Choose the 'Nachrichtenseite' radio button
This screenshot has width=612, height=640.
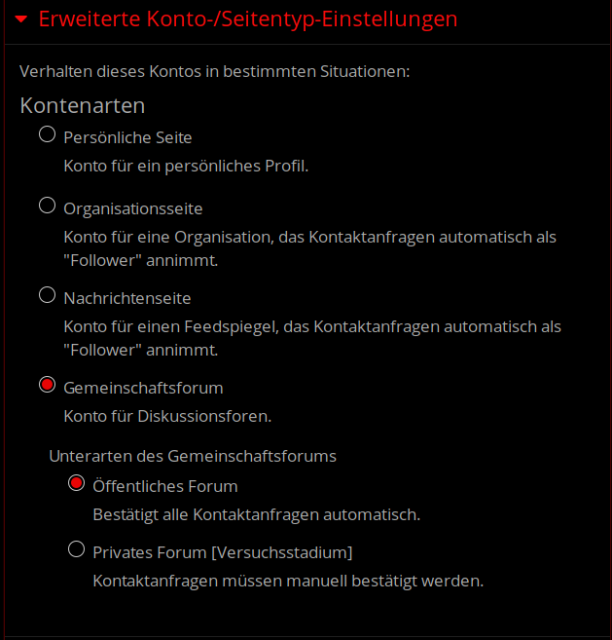[47, 295]
